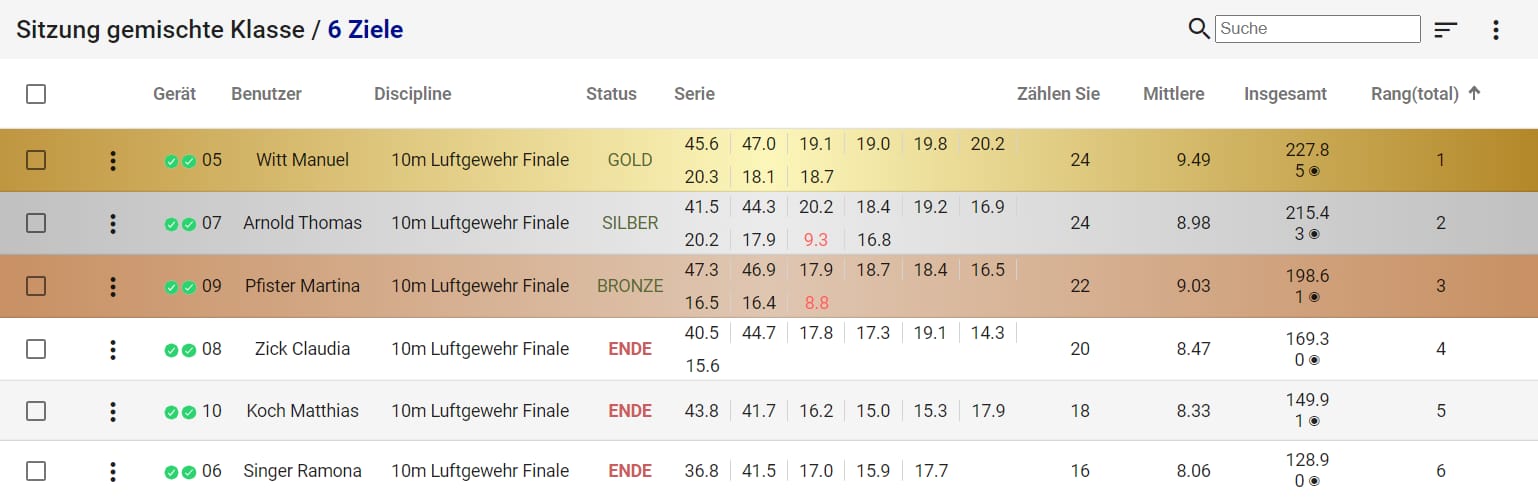The image size is (1538, 497).
Task: Open row options for Singer Ramona
Action: pyautogui.click(x=113, y=471)
